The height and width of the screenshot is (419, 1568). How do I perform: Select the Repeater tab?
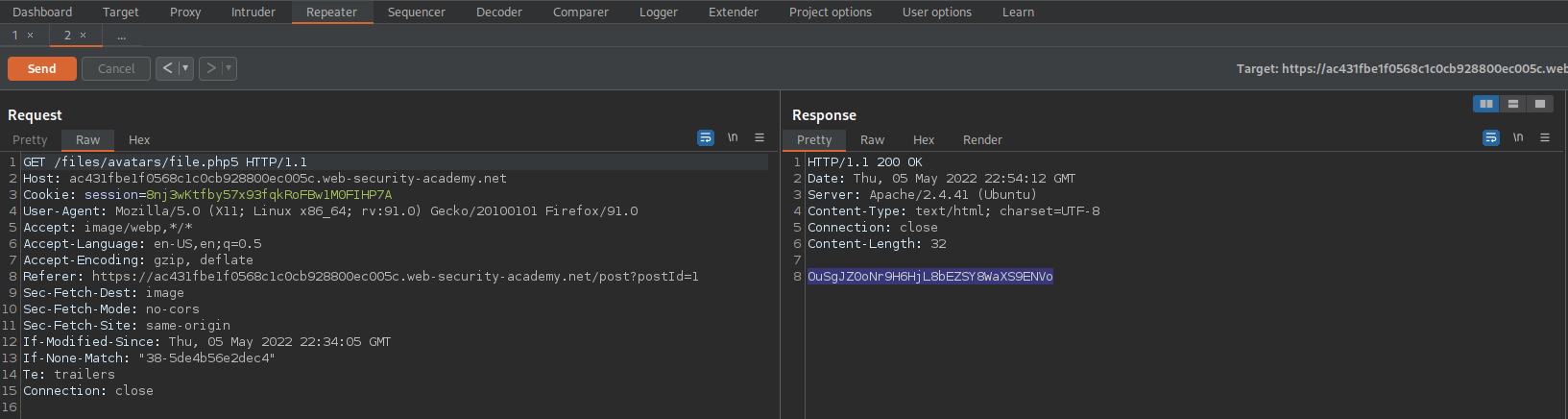click(331, 12)
